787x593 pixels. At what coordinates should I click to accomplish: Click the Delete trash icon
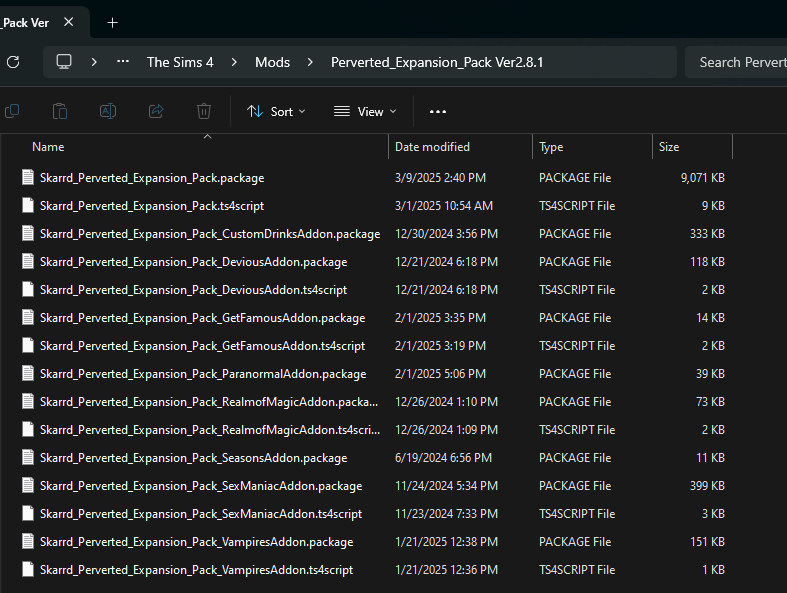pos(204,111)
